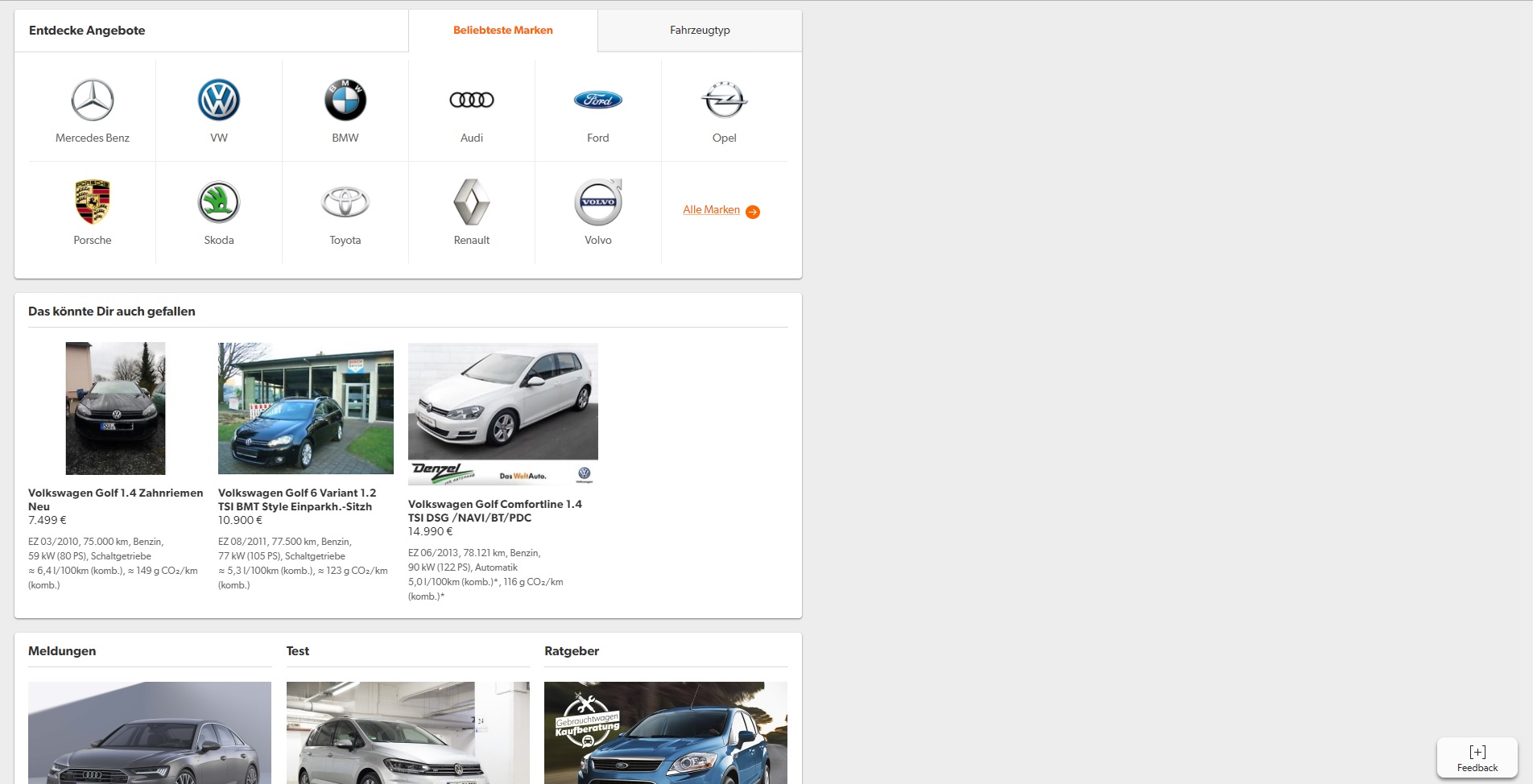Pick the Skoda green logo
Screen dimensions: 1533x784
coord(219,202)
